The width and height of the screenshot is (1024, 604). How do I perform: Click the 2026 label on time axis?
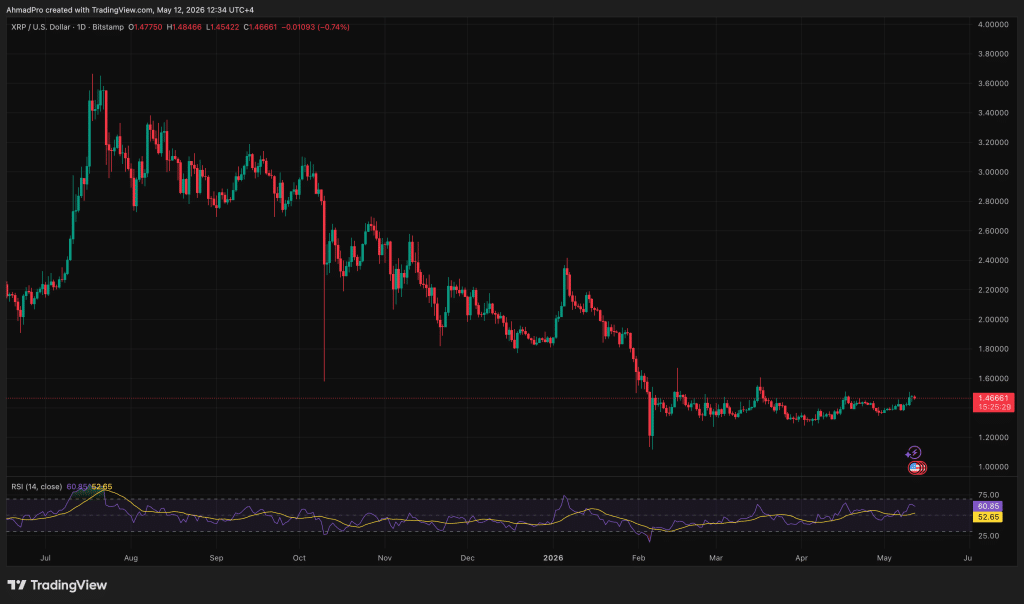click(x=553, y=558)
